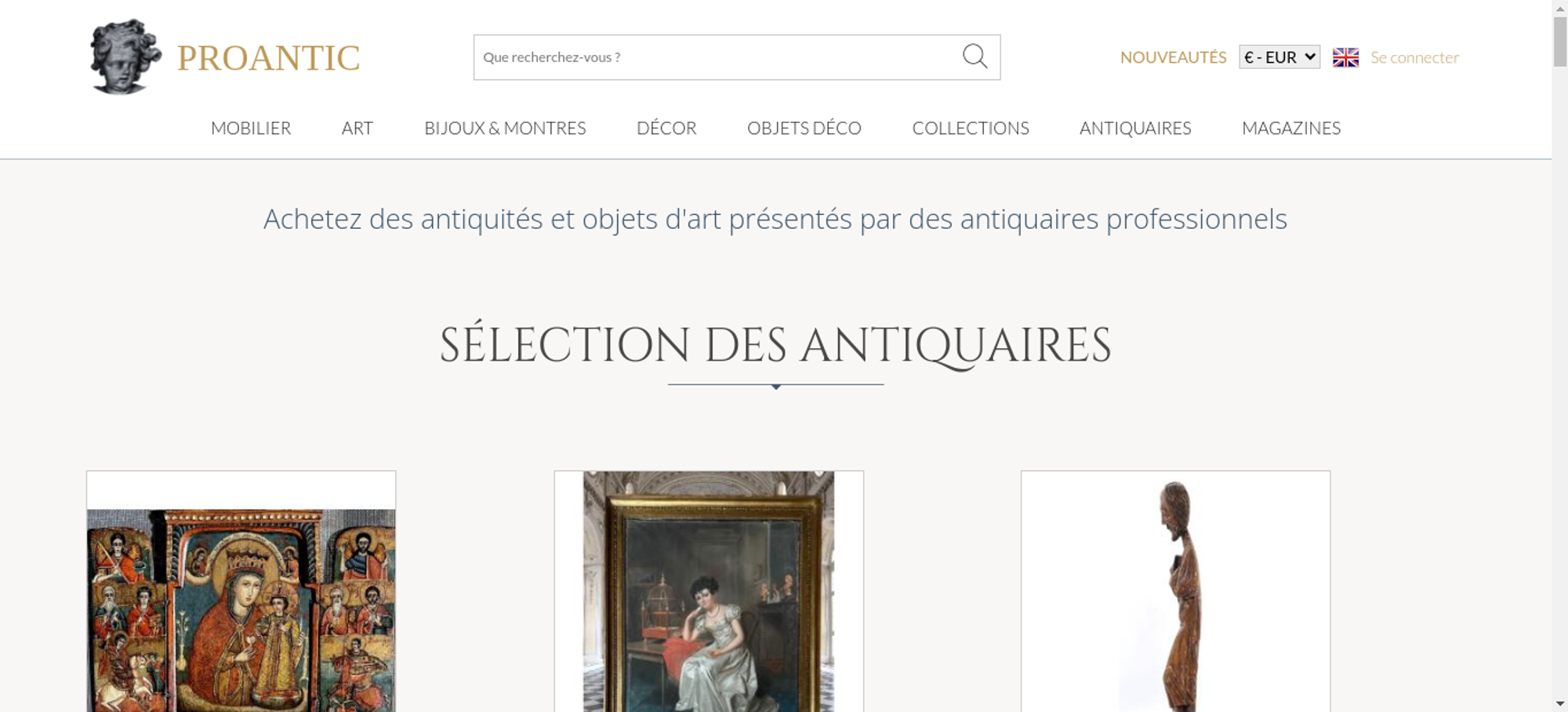This screenshot has width=1568, height=712.
Task: Click the scroll down arrow of the scrollbar
Action: tap(1560, 703)
